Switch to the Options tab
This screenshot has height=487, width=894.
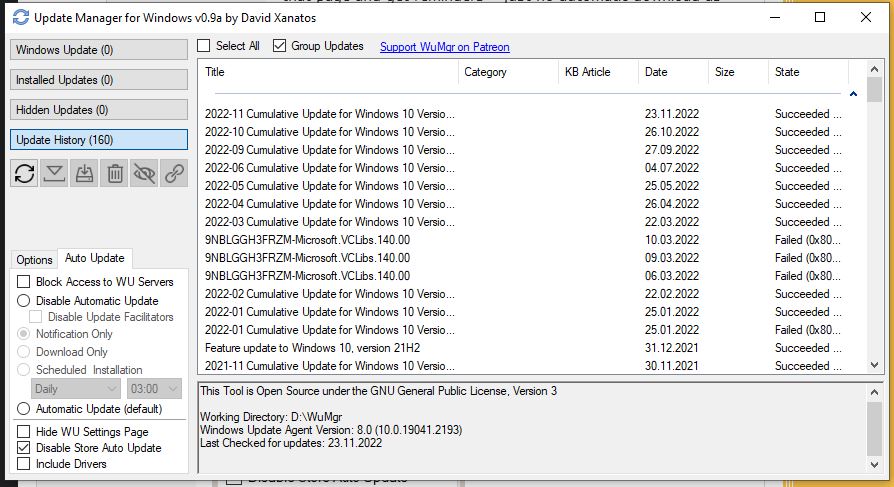tap(34, 259)
